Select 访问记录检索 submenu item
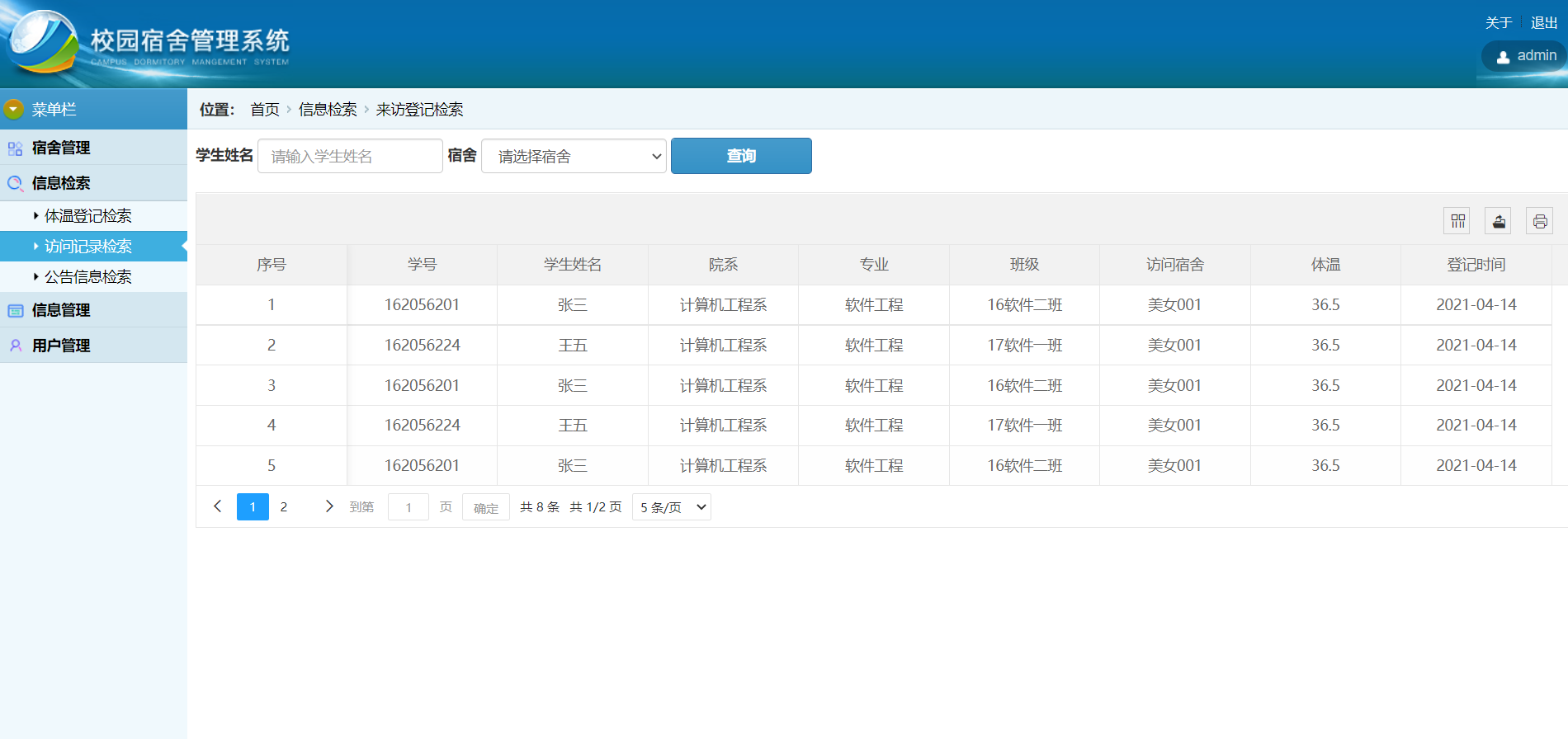Viewport: 1568px width, 739px height. 93,247
